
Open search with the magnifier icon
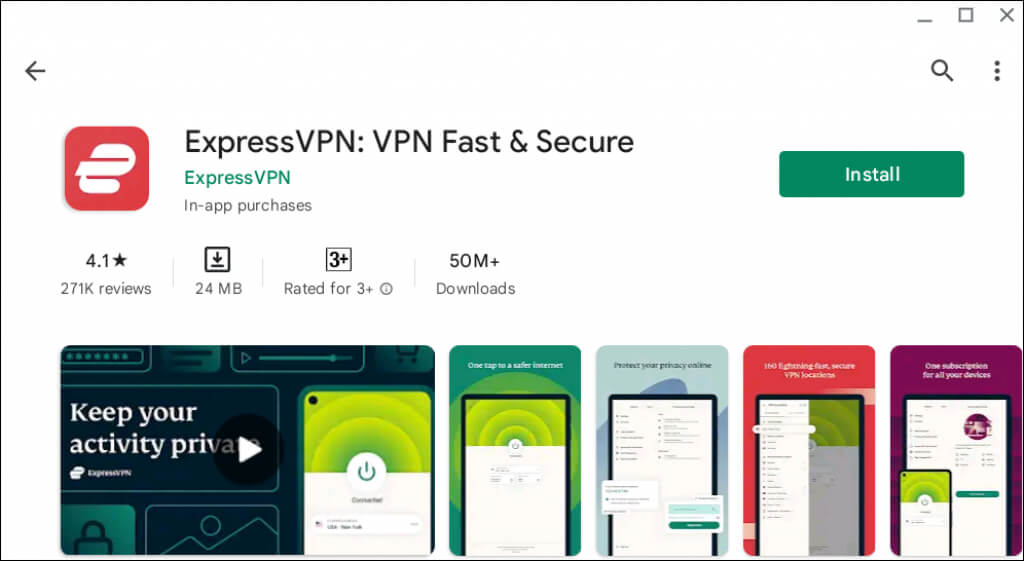click(942, 71)
